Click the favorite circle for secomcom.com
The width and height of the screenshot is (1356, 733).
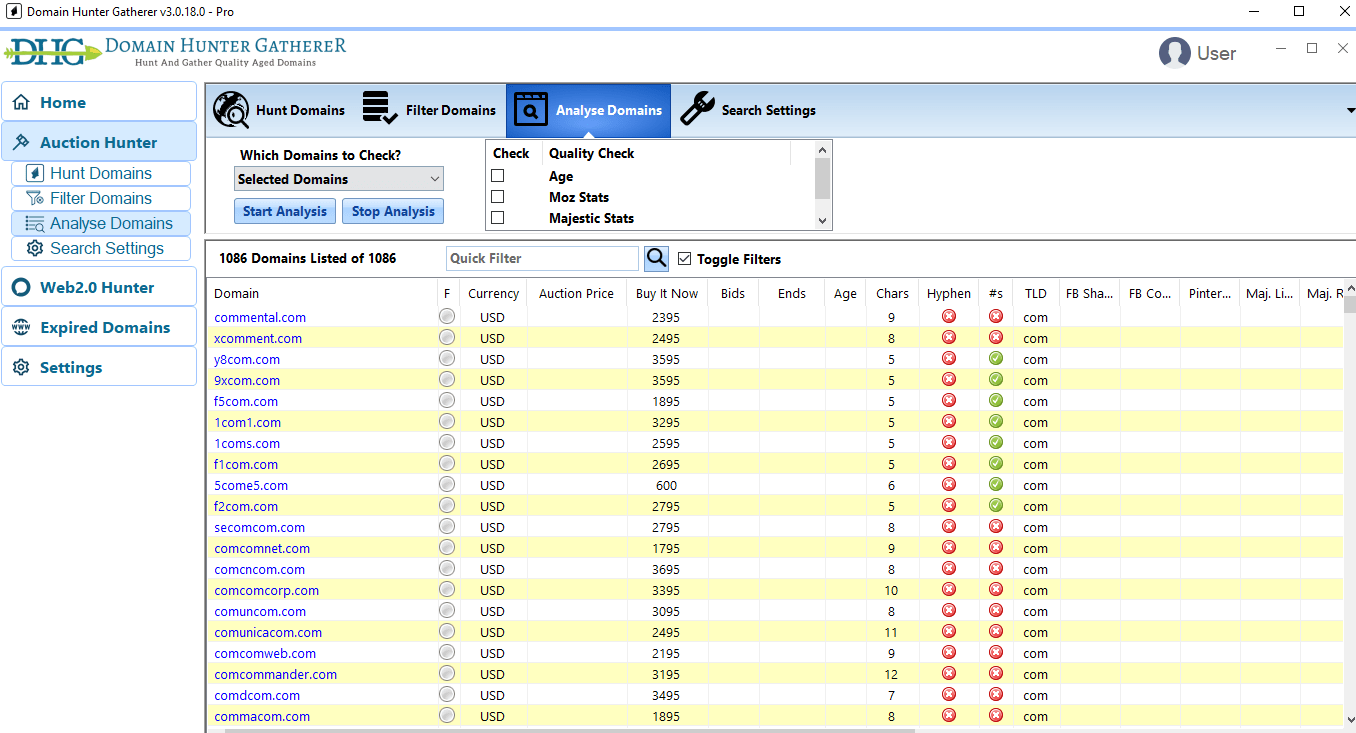(447, 527)
